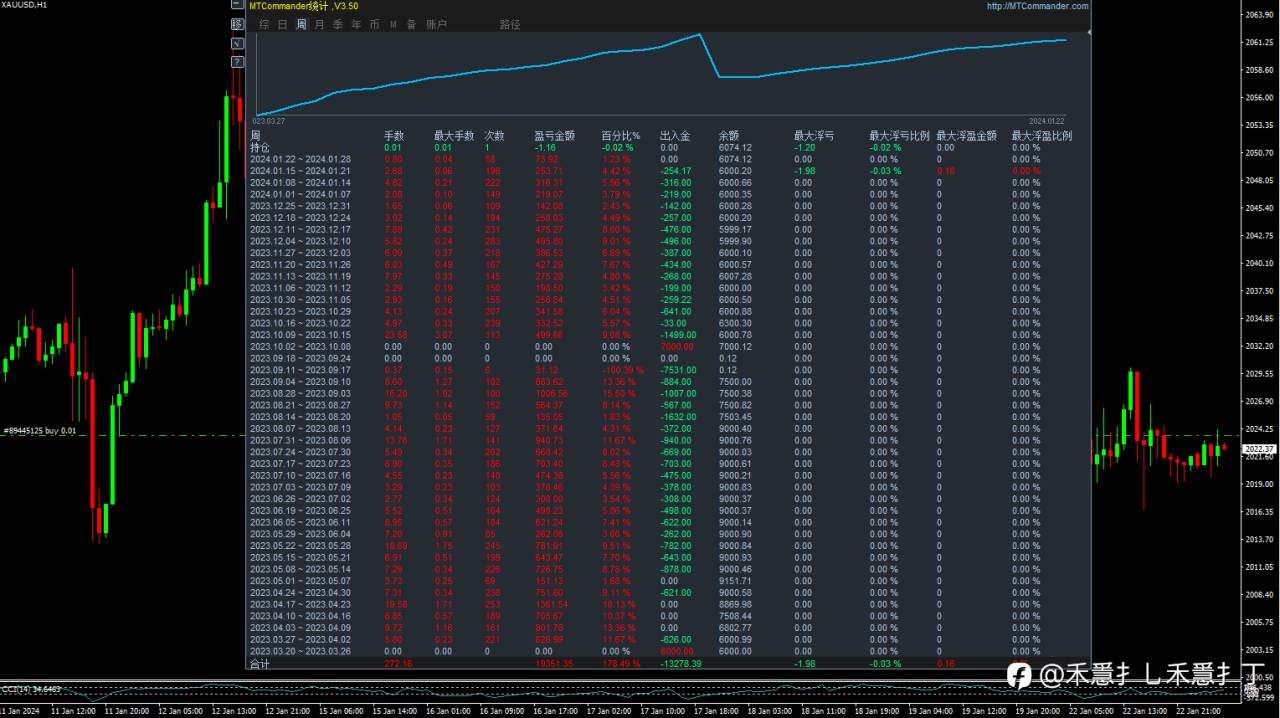Click the 合计 totals row label
Image resolution: width=1280 pixels, height=718 pixels.
click(259, 663)
